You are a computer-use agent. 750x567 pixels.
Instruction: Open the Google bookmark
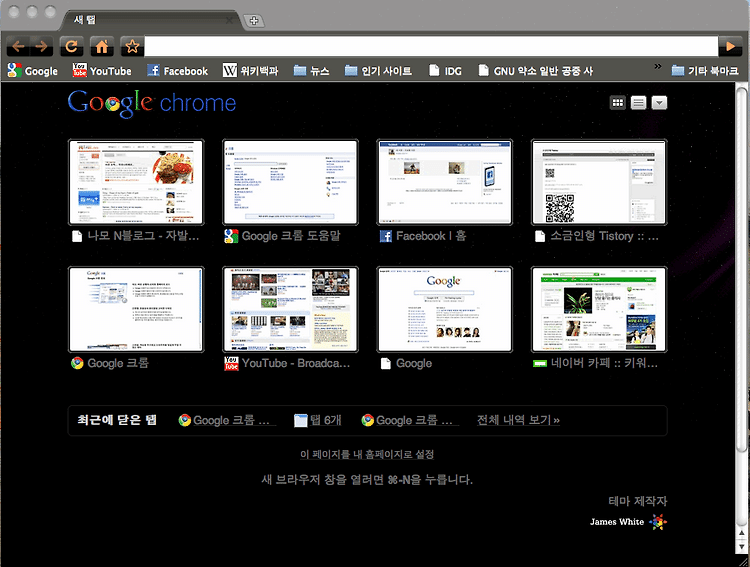click(33, 71)
